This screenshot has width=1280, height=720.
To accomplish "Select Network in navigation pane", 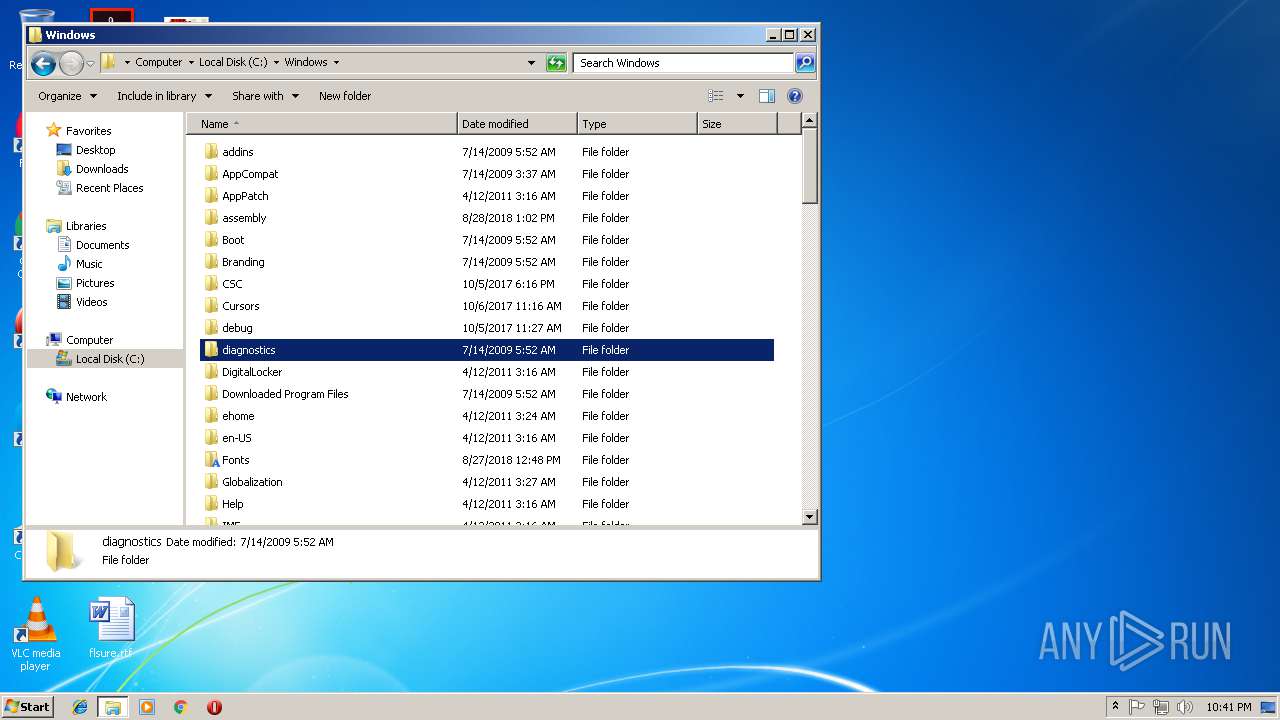I will tap(86, 397).
